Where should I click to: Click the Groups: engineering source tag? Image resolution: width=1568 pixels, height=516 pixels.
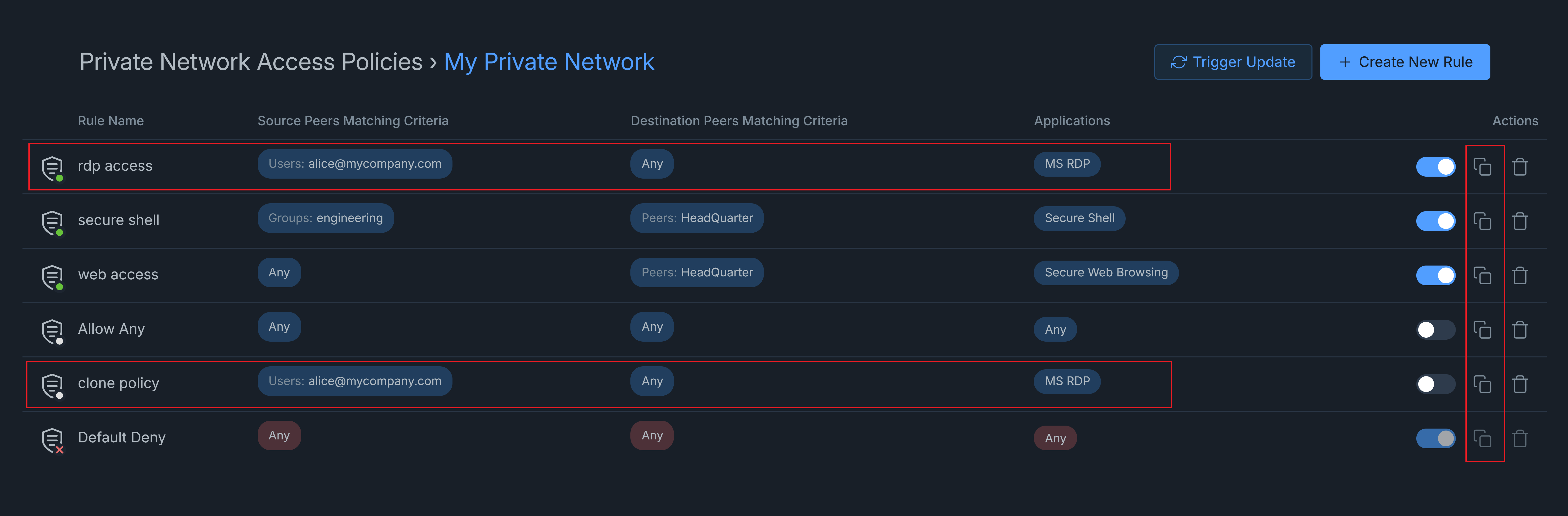coord(326,218)
